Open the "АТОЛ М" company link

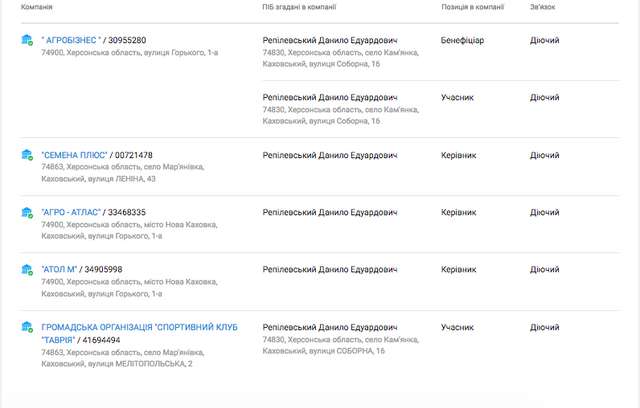(61, 270)
